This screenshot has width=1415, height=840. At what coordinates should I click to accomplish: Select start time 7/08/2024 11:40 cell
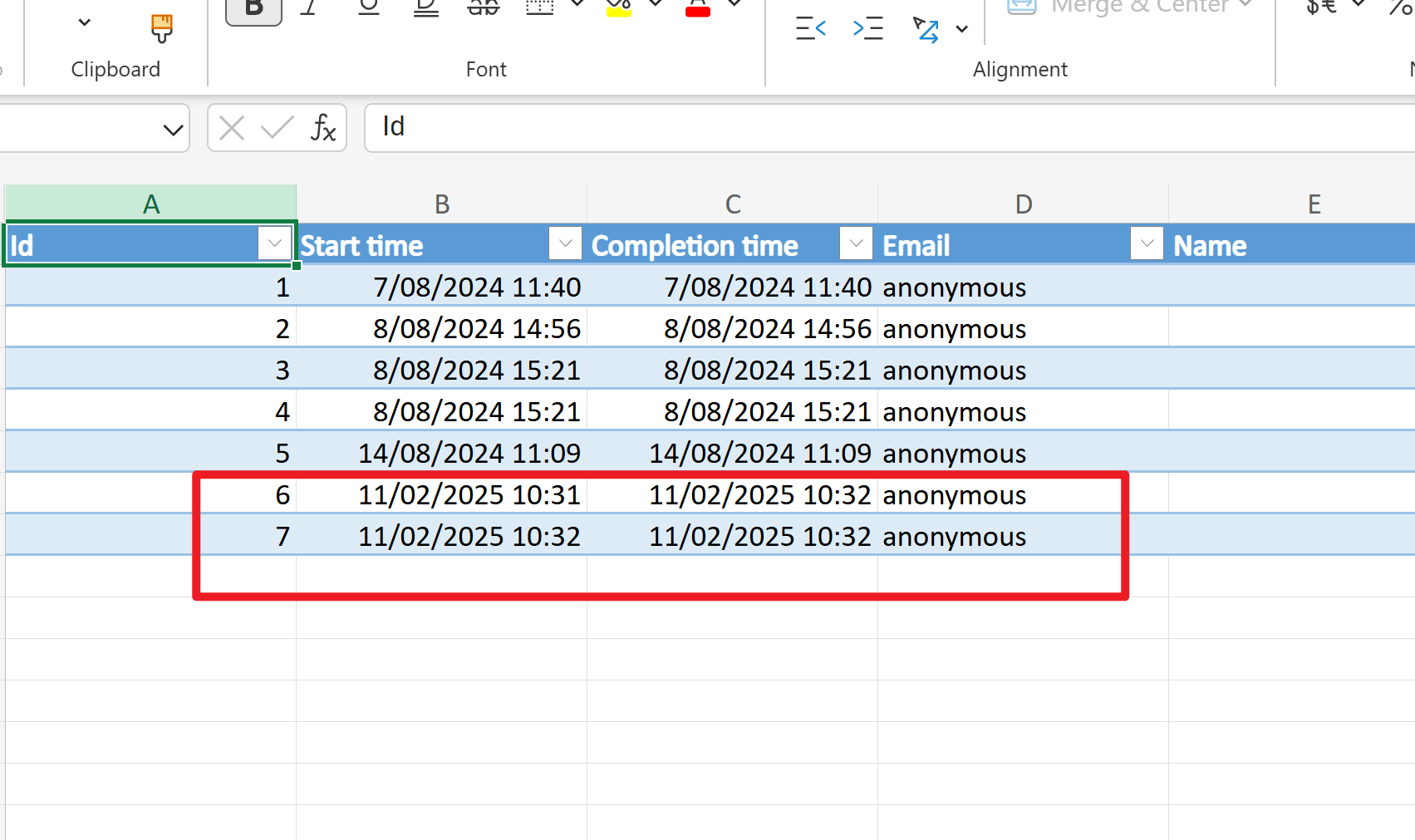442,287
